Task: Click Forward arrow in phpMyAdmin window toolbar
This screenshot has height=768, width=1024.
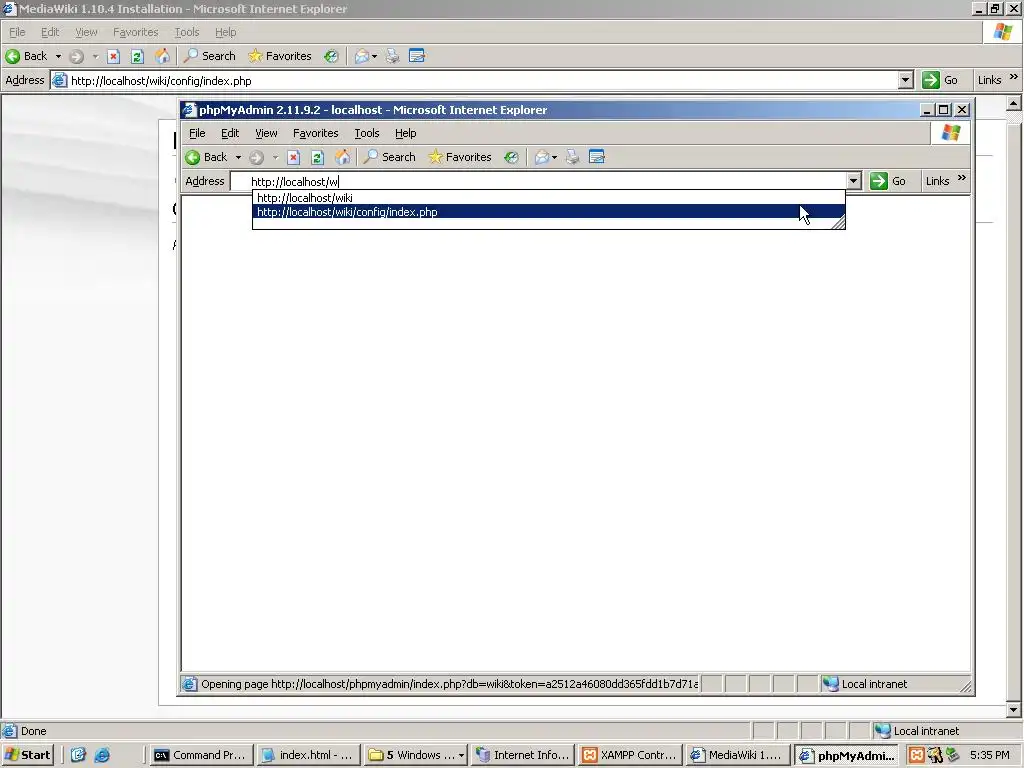Action: (x=257, y=157)
